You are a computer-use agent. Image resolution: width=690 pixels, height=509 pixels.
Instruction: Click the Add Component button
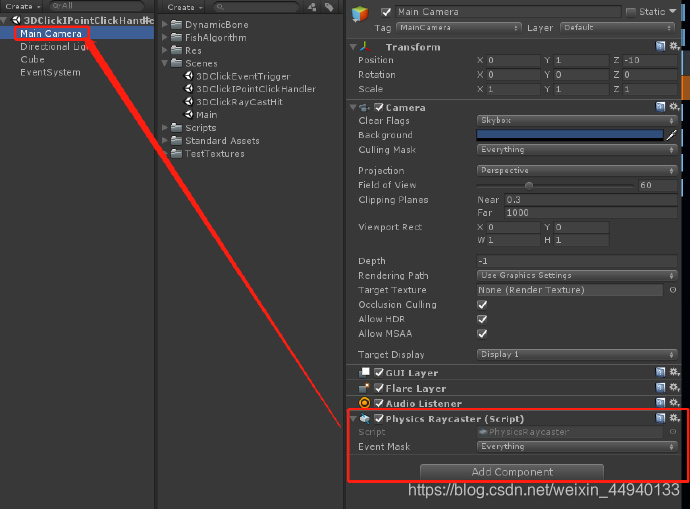tap(512, 472)
